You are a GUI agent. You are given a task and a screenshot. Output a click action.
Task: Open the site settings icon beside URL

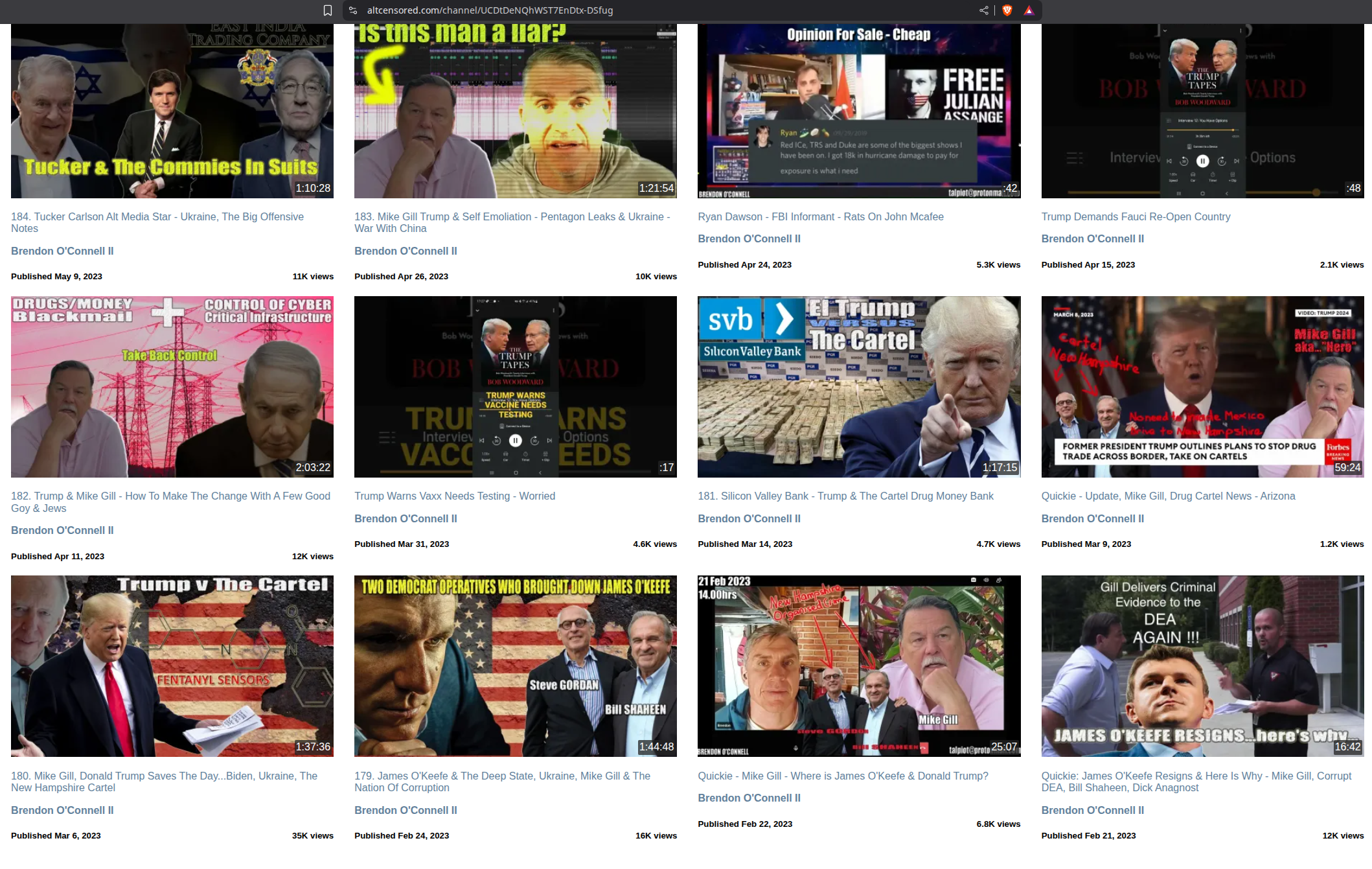(353, 10)
